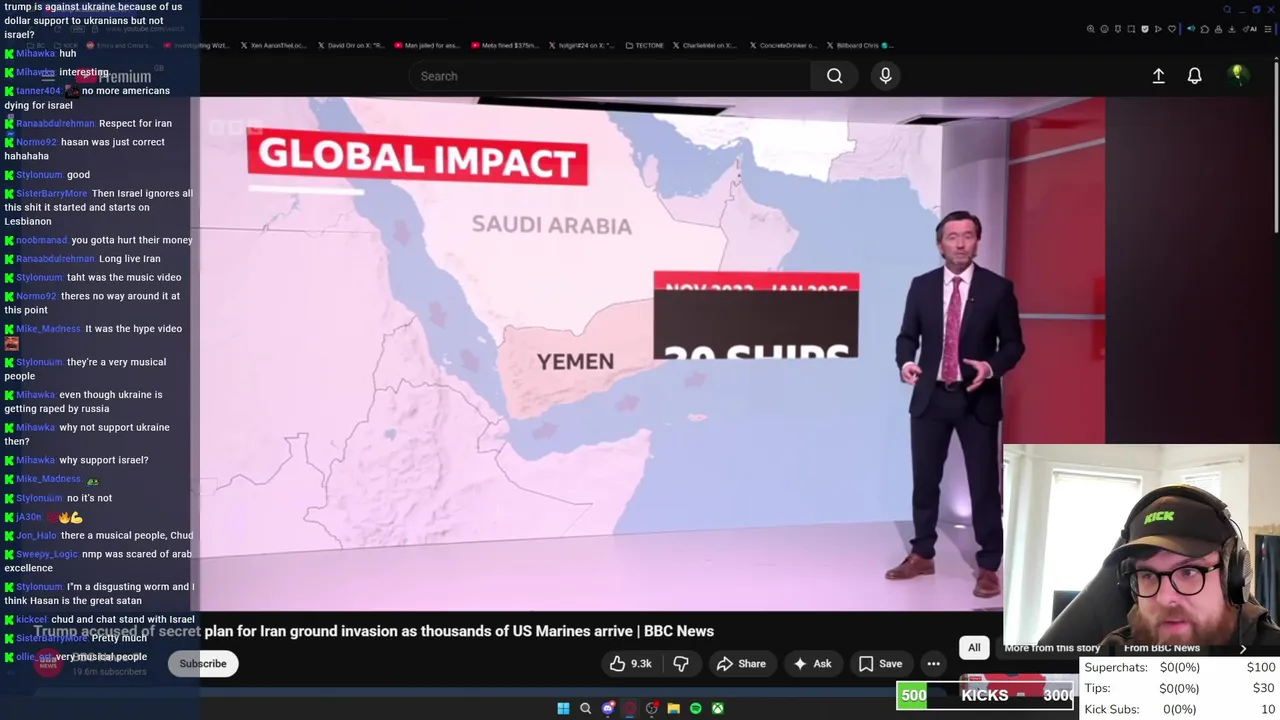Viewport: 1280px width, 720px height.
Task: Switch to the David Orr on X tab
Action: 350,45
